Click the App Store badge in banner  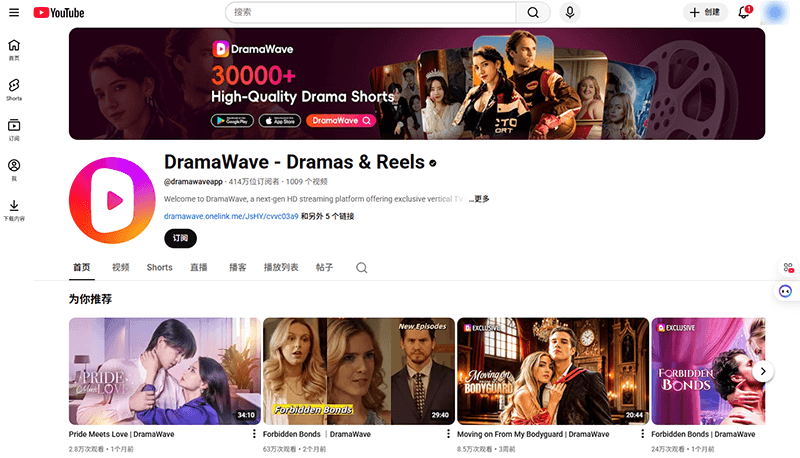click(x=280, y=121)
